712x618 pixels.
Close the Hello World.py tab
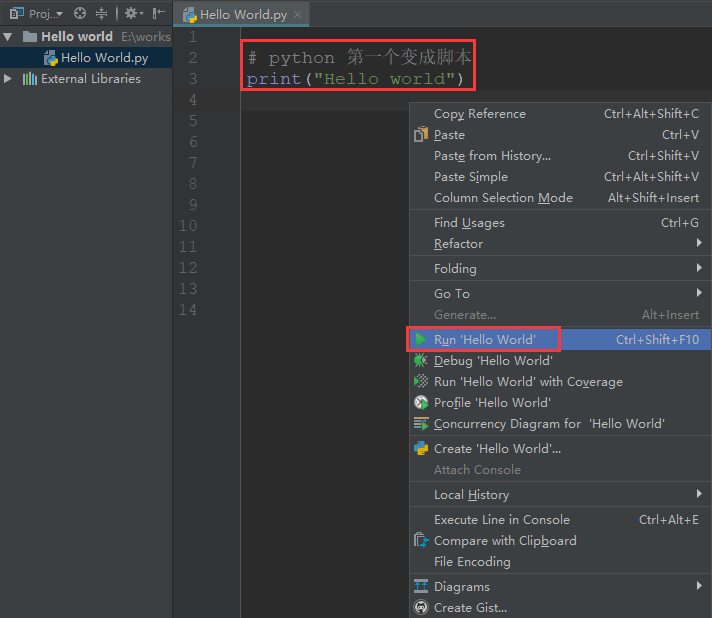[x=297, y=15]
